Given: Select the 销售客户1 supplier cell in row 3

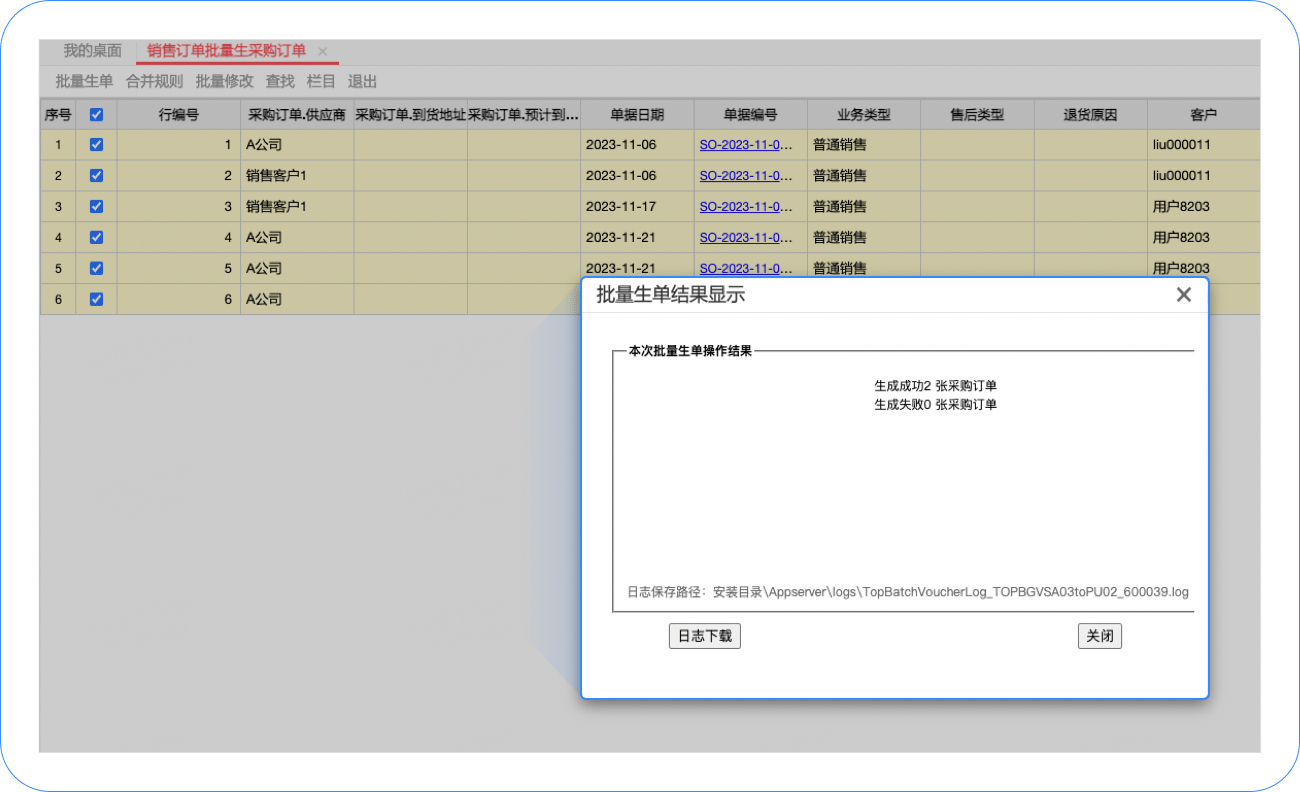Looking at the screenshot, I should (297, 207).
